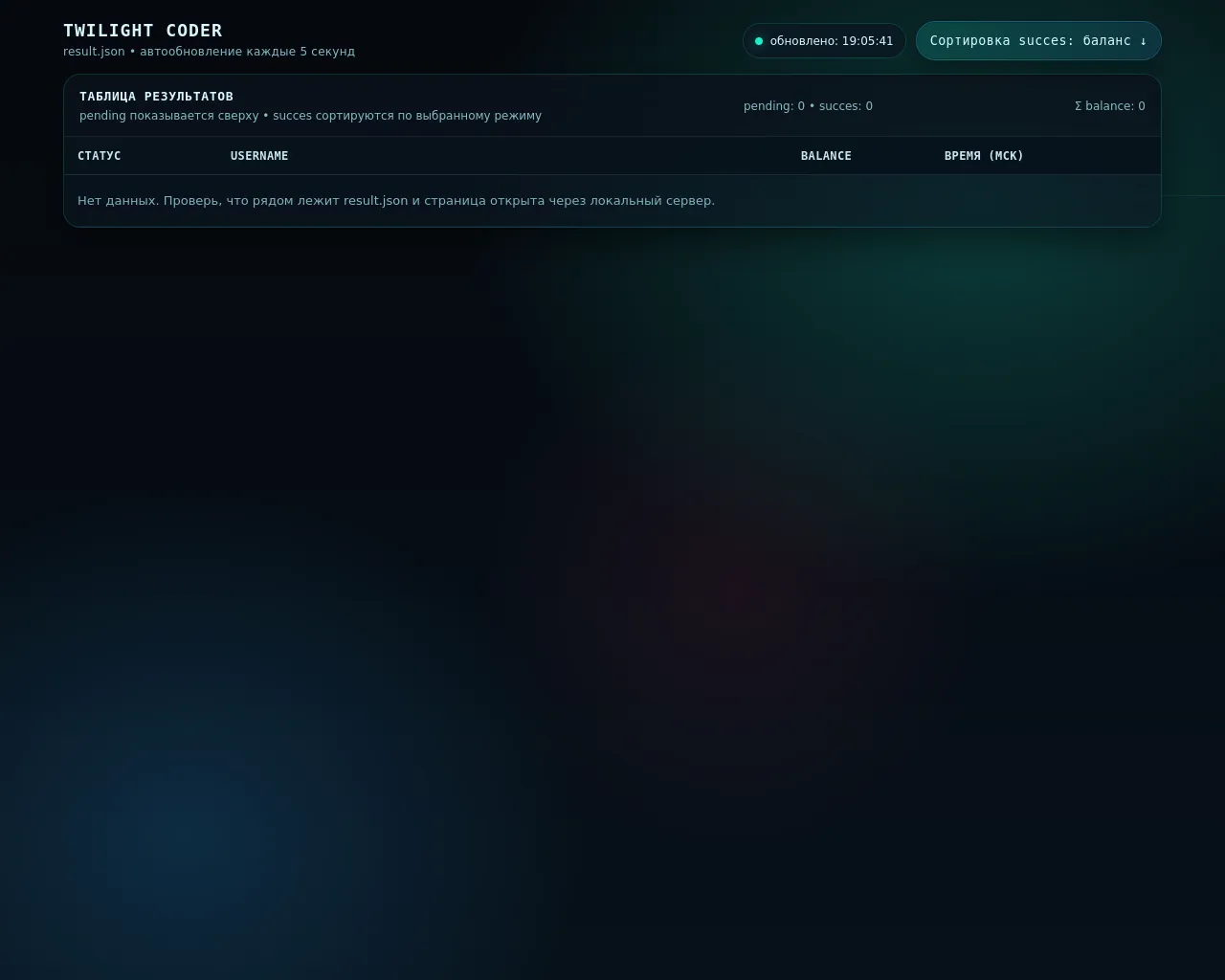This screenshot has height=980, width=1225.
Task: Click the ТАБЛИЦА РЕЗУЛЬТАТОВ heading
Action: point(156,97)
